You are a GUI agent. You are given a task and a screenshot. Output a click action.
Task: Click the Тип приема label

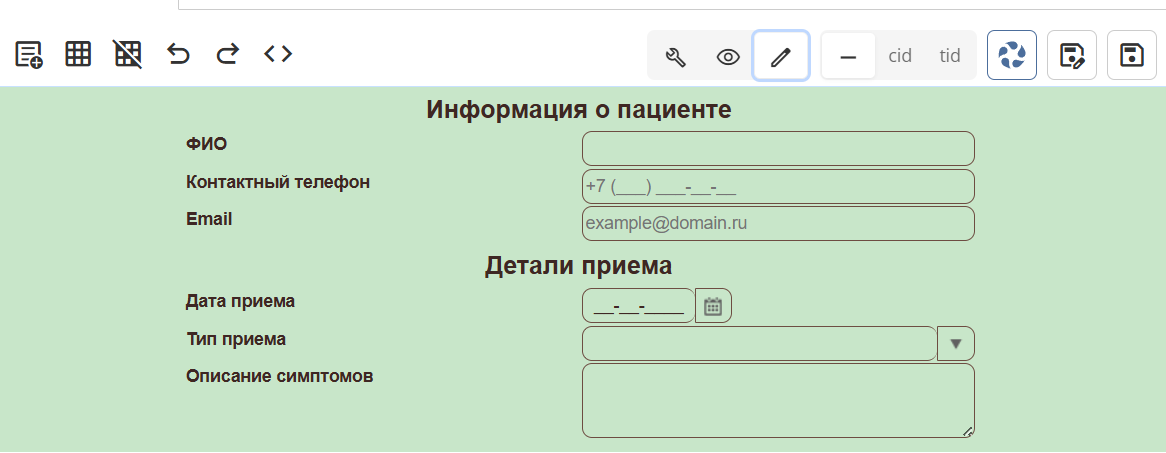point(236,339)
